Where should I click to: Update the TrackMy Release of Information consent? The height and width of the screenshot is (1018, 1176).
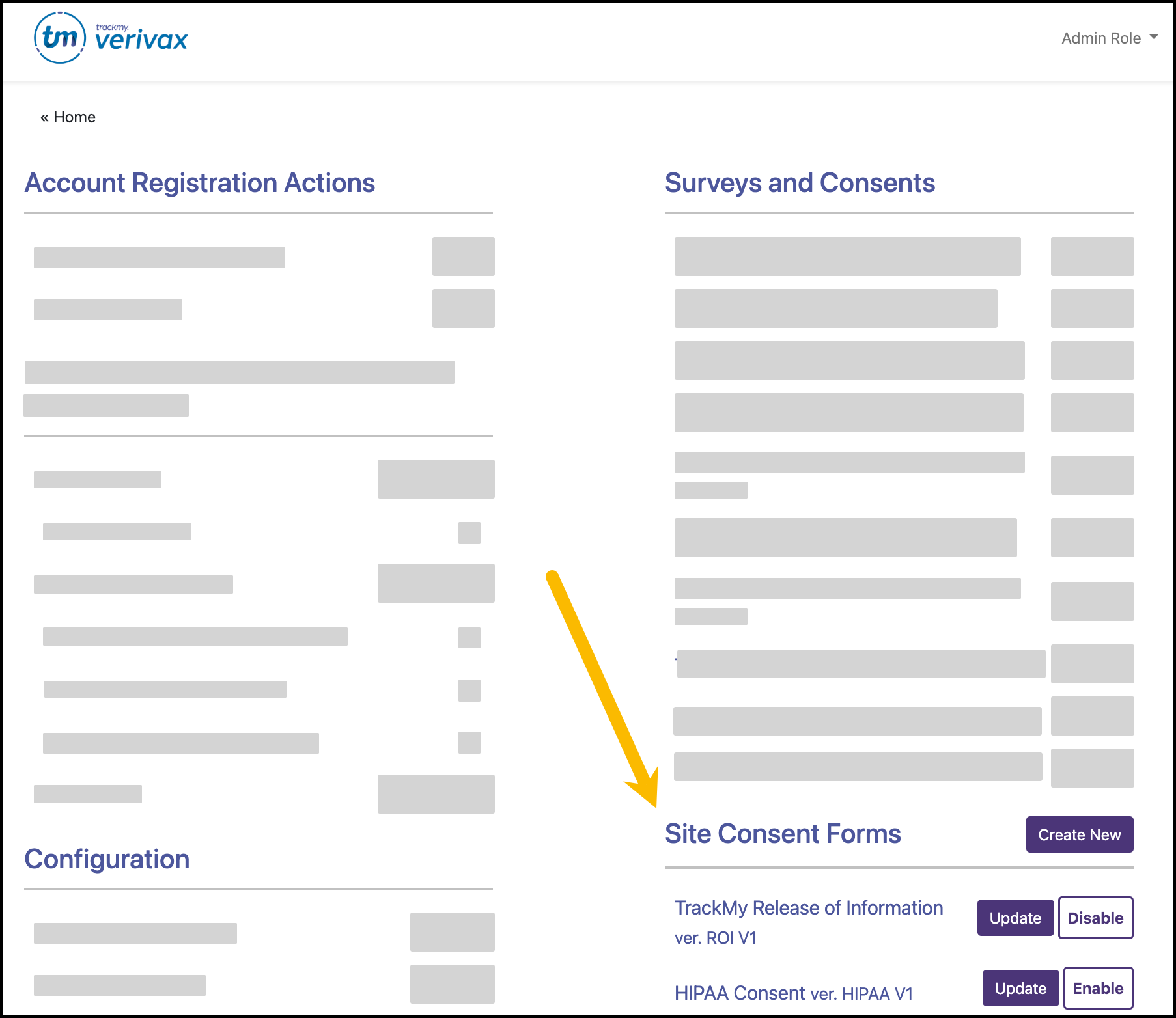tap(1015, 918)
